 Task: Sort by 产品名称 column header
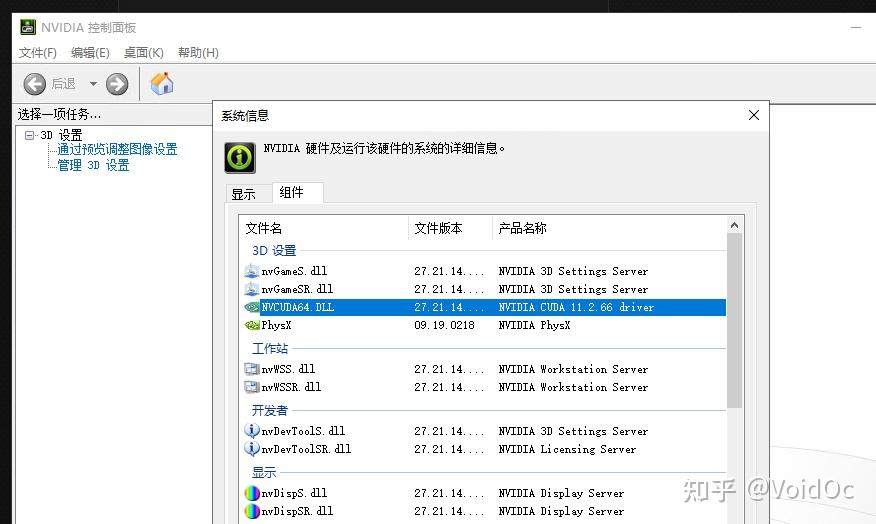tap(609, 228)
